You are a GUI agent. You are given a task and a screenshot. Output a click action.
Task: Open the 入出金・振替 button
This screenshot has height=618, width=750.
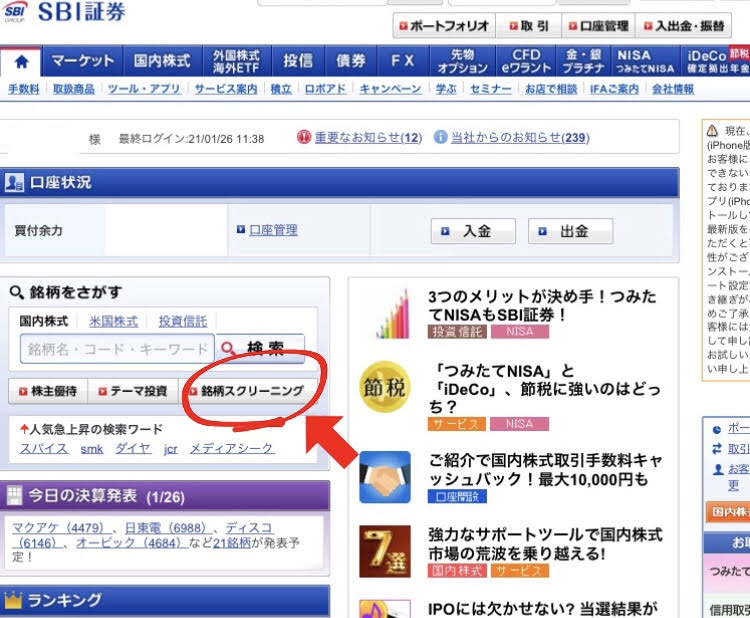pos(684,26)
